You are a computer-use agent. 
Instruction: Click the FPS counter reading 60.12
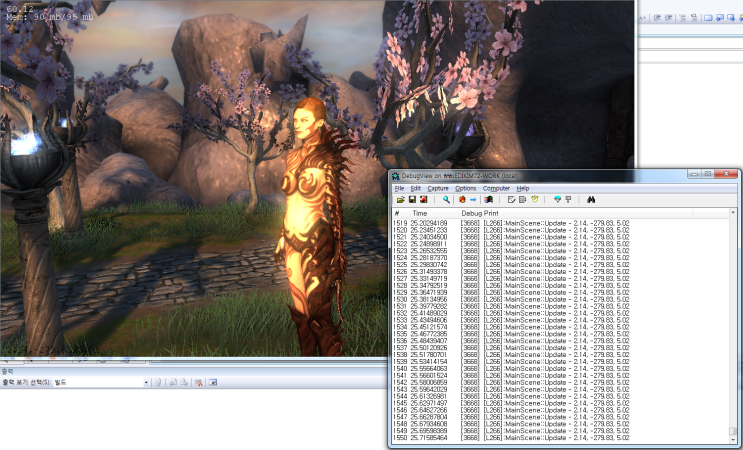tap(20, 9)
